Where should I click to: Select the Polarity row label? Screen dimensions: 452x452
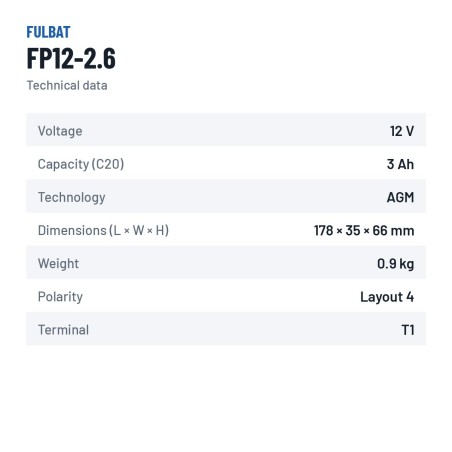click(60, 297)
